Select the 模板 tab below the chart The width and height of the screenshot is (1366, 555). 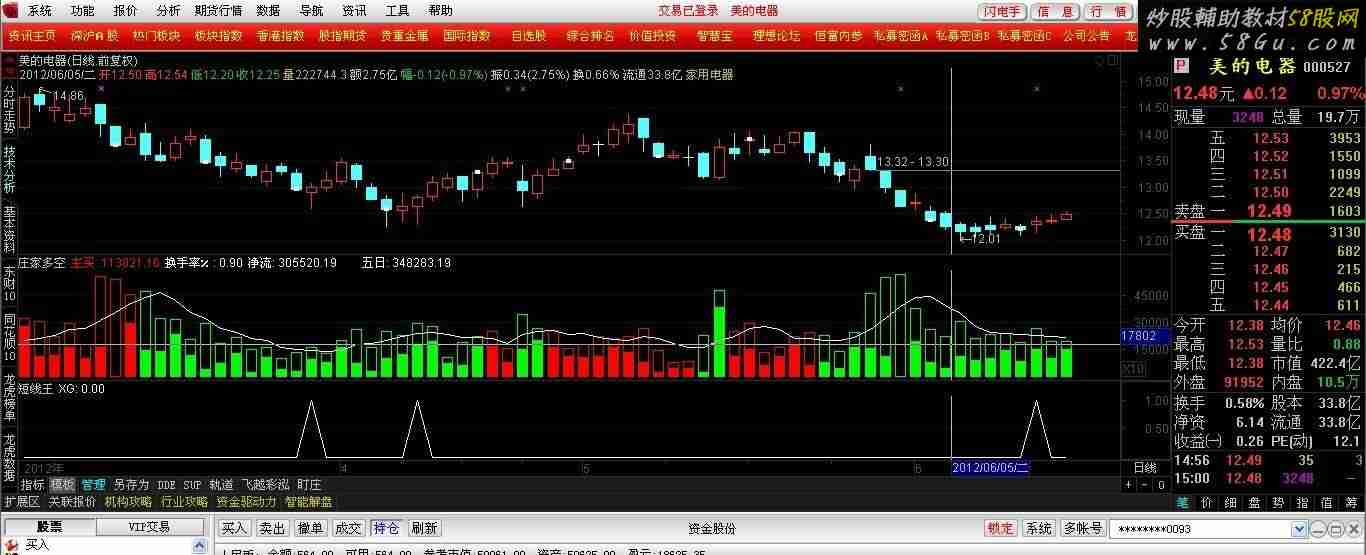[62, 485]
